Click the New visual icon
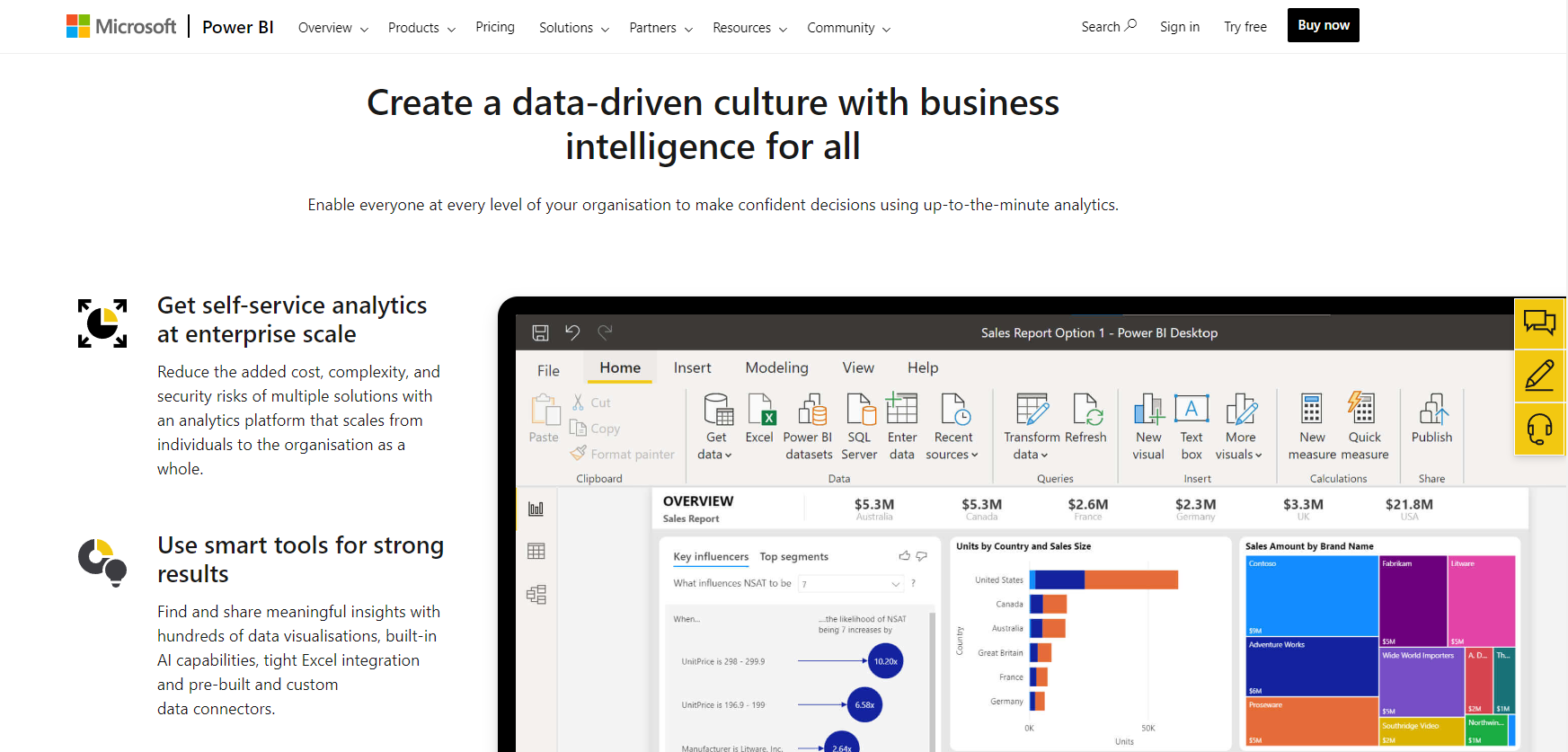 pyautogui.click(x=1148, y=409)
